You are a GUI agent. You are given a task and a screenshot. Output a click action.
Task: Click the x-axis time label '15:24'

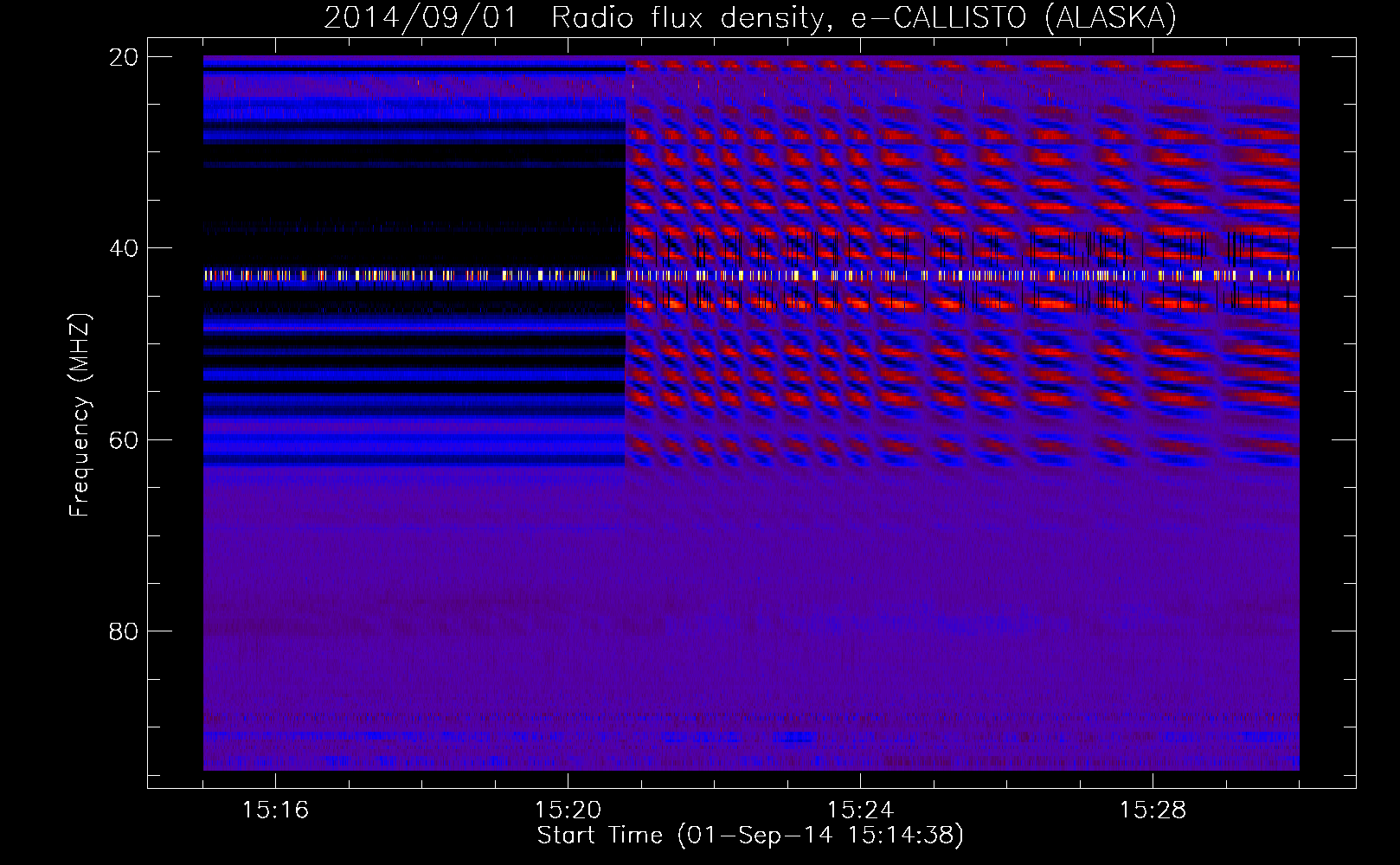point(860,810)
